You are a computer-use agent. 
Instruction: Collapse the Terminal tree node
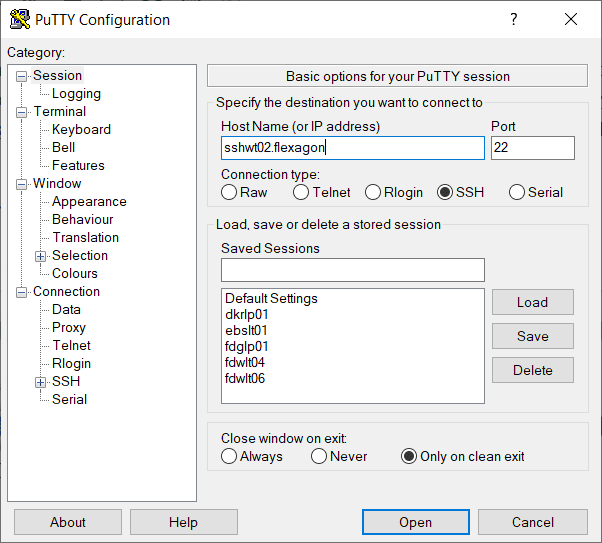pos(22,112)
